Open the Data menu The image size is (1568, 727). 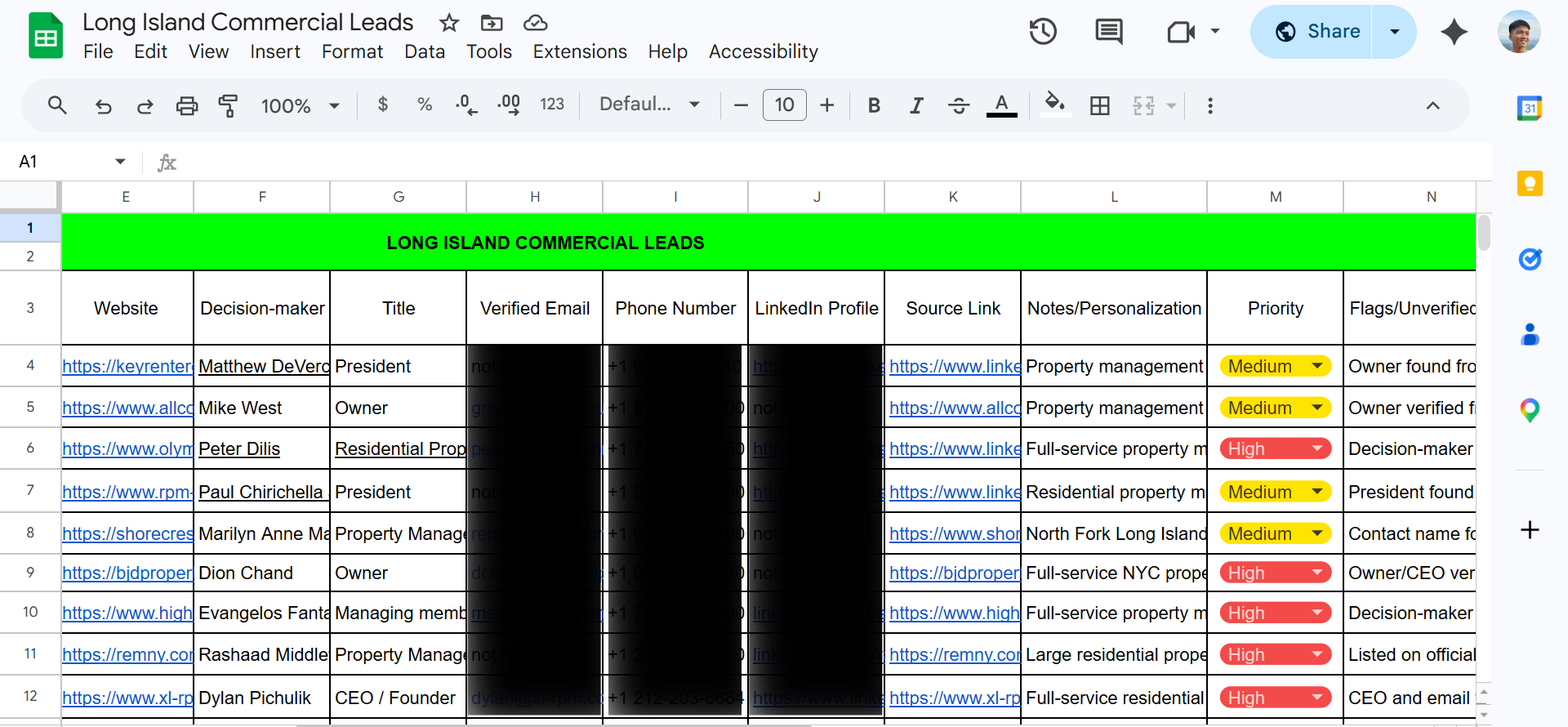[425, 51]
